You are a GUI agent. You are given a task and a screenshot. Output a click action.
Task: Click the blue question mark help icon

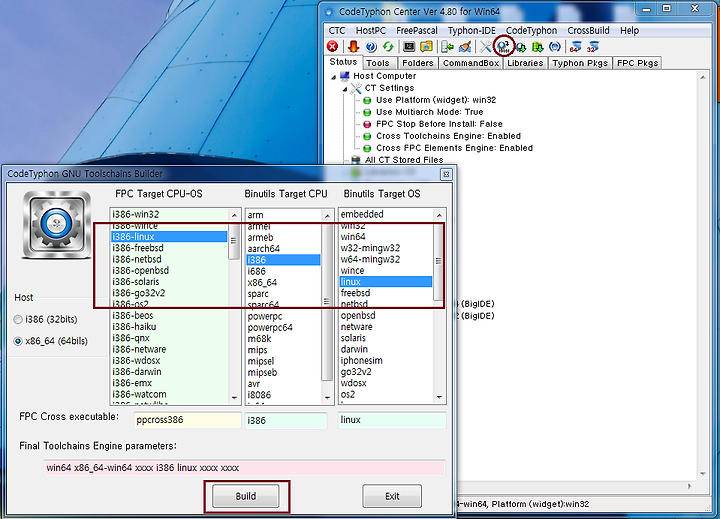tap(371, 46)
